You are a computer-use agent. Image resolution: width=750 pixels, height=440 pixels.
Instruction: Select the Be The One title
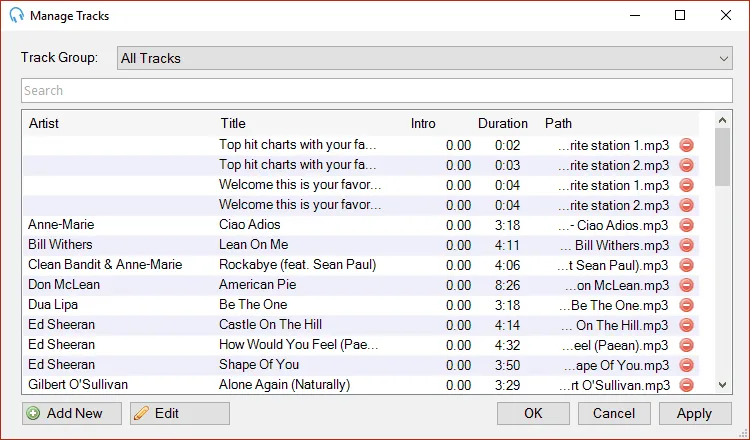pyautogui.click(x=253, y=305)
